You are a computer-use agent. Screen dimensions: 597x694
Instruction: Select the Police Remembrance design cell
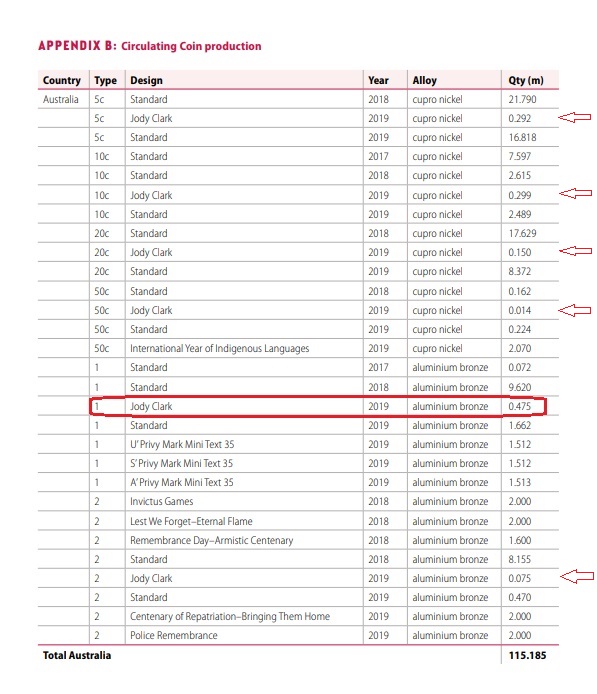173,636
